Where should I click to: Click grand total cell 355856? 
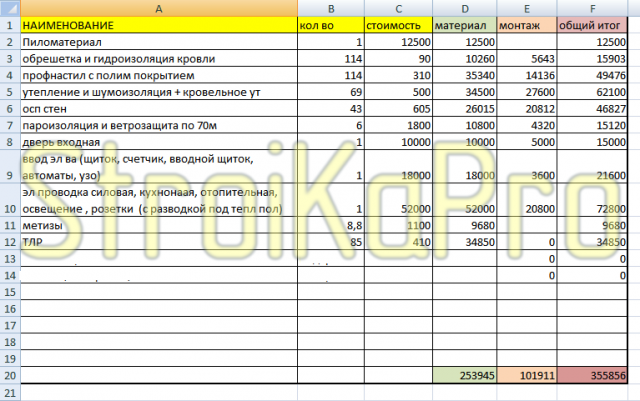coord(592,375)
